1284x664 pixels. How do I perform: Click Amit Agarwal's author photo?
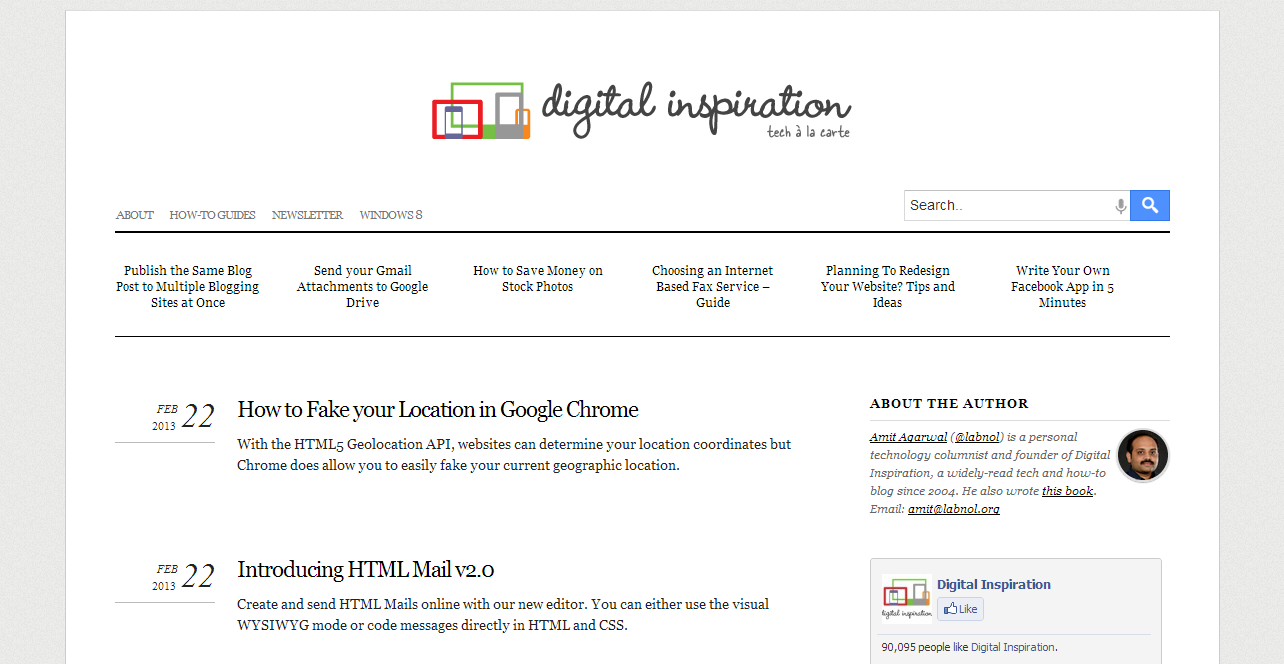[x=1143, y=456]
